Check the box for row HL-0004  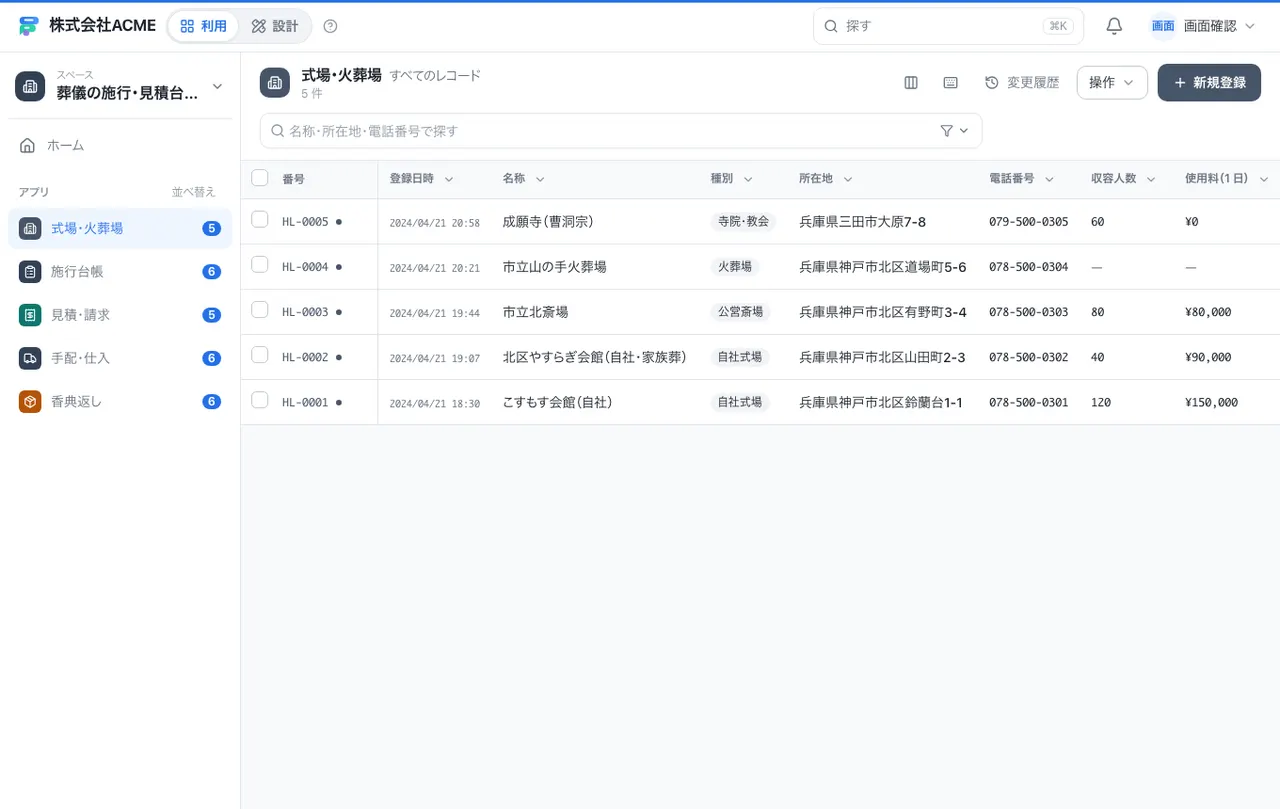pos(260,264)
